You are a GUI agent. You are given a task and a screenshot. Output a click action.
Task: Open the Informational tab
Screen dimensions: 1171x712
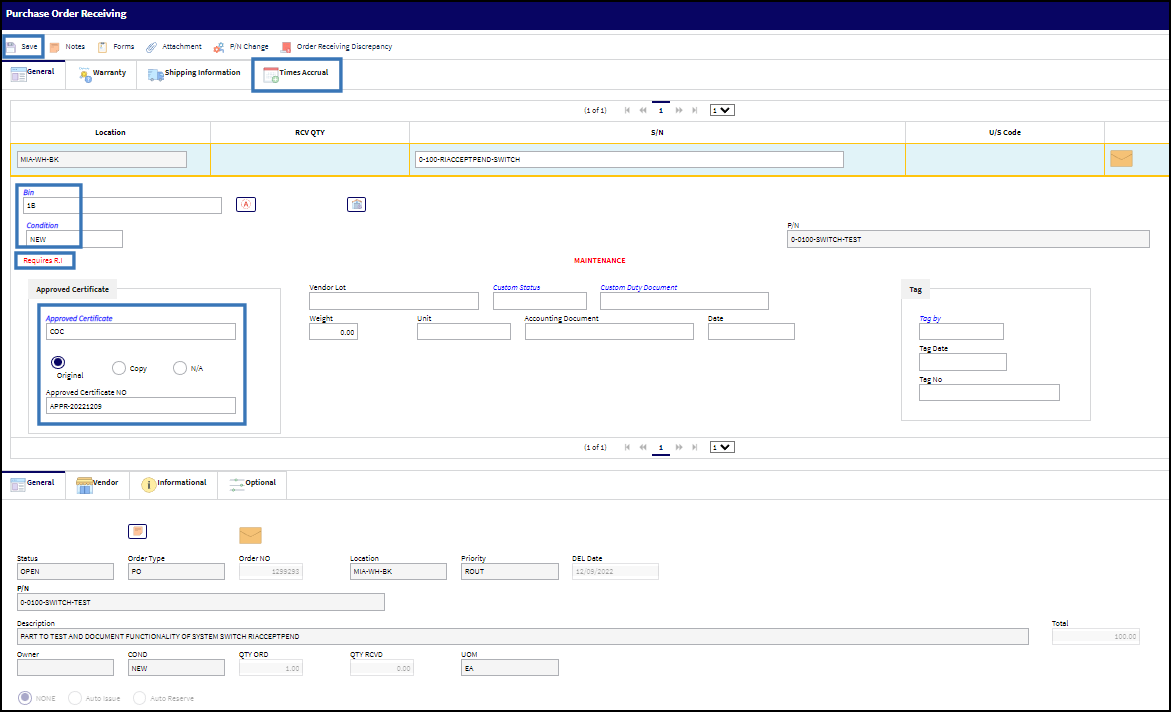[174, 483]
